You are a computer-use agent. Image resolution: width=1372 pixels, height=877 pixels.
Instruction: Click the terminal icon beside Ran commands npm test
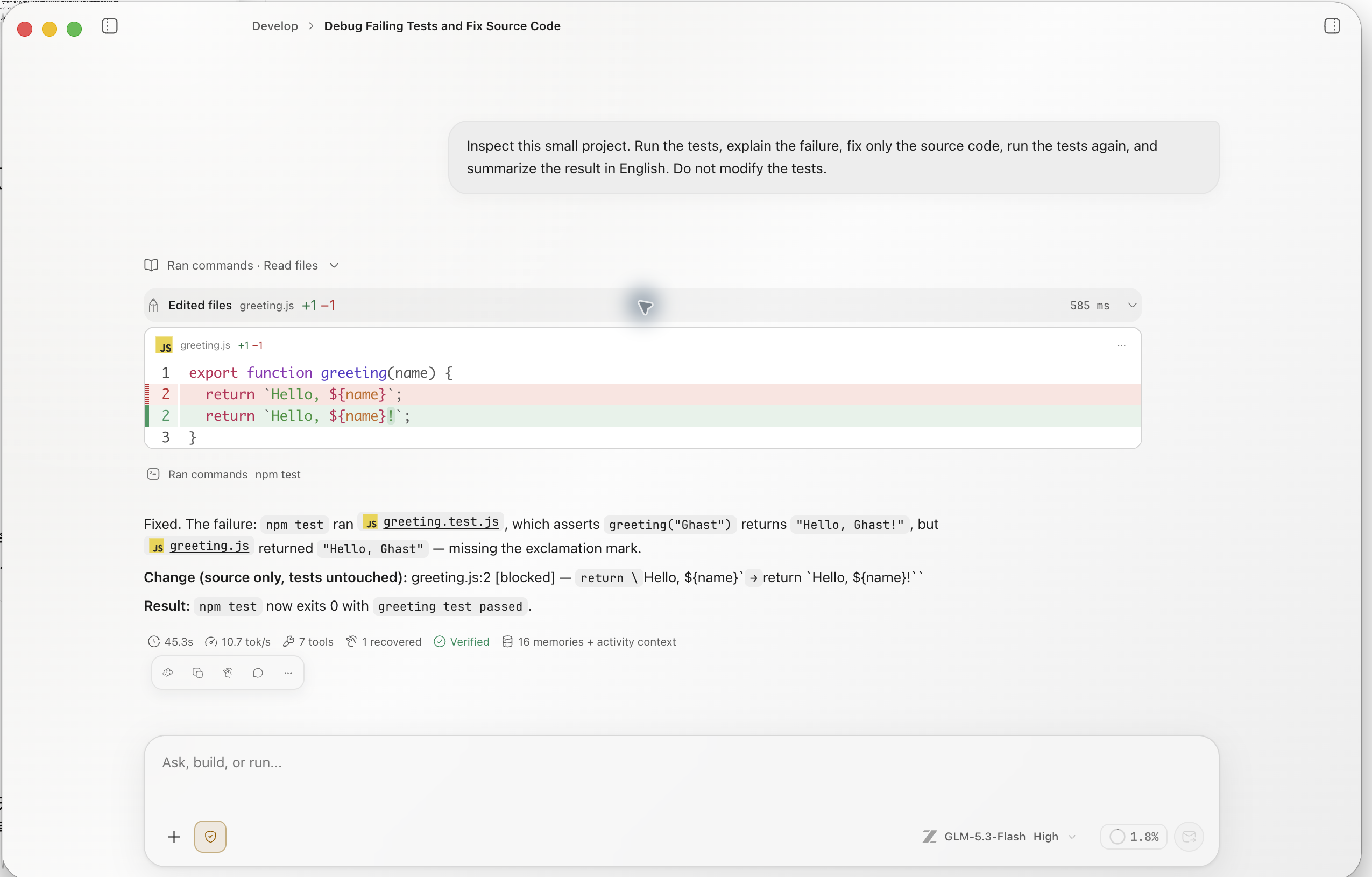[153, 474]
